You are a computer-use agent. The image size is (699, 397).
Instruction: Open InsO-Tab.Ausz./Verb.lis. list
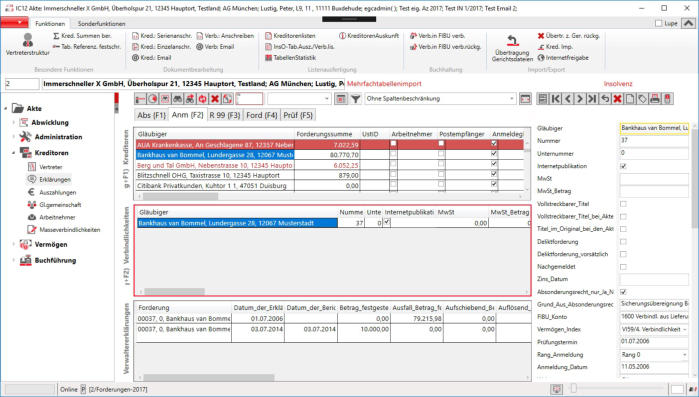point(300,46)
